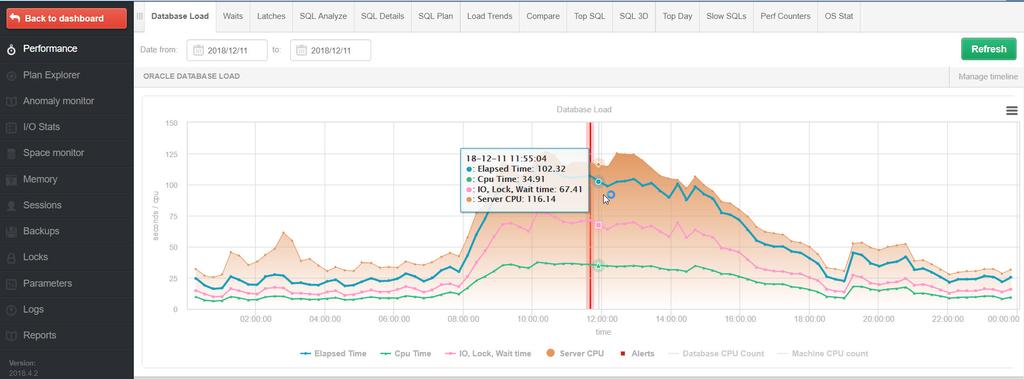
Task: Click the Parameters icon
Action: pos(11,284)
